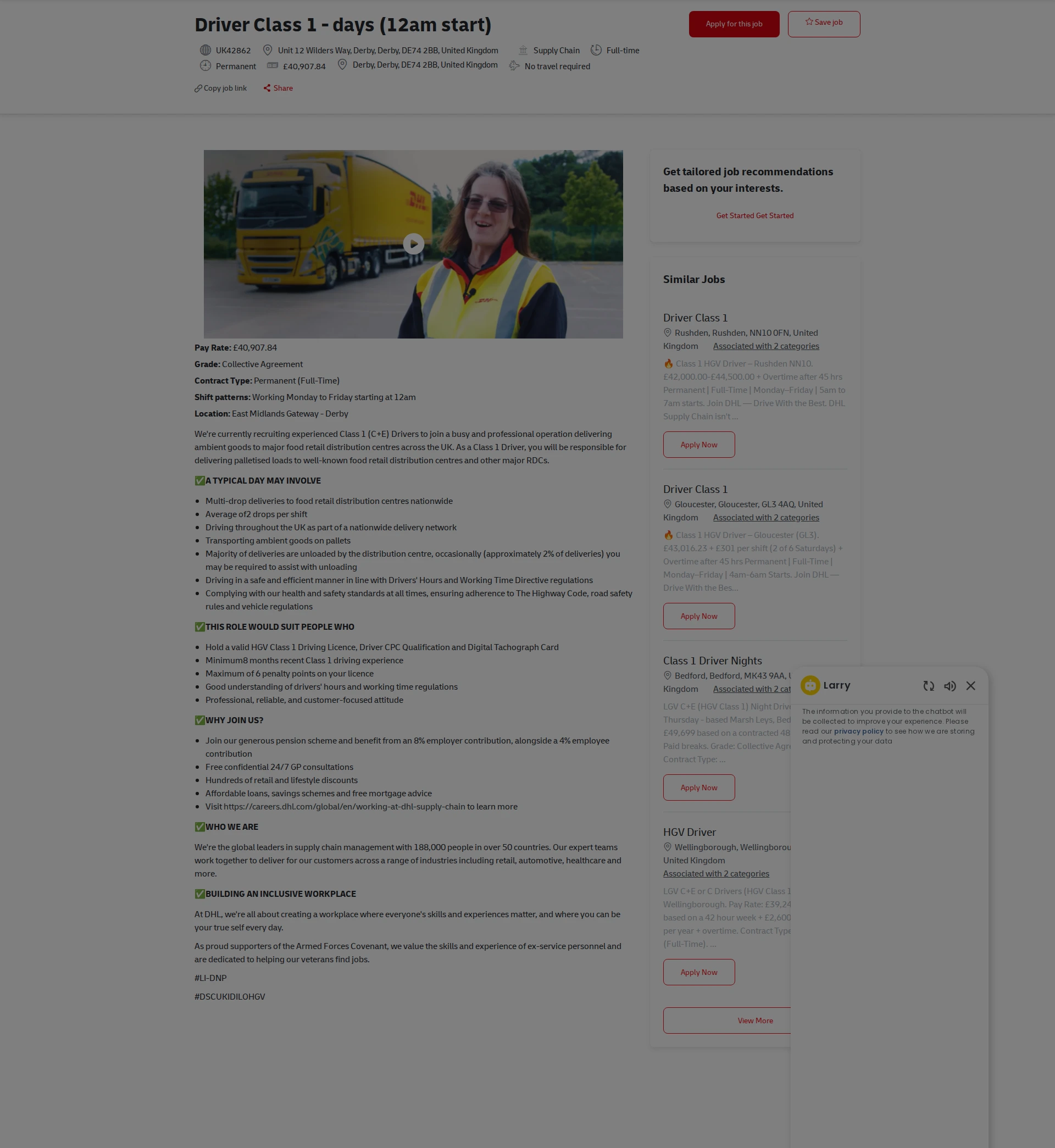Click the chain-link icon beside Copy job link
Screen dimensions: 1055x1148
[198, 88]
